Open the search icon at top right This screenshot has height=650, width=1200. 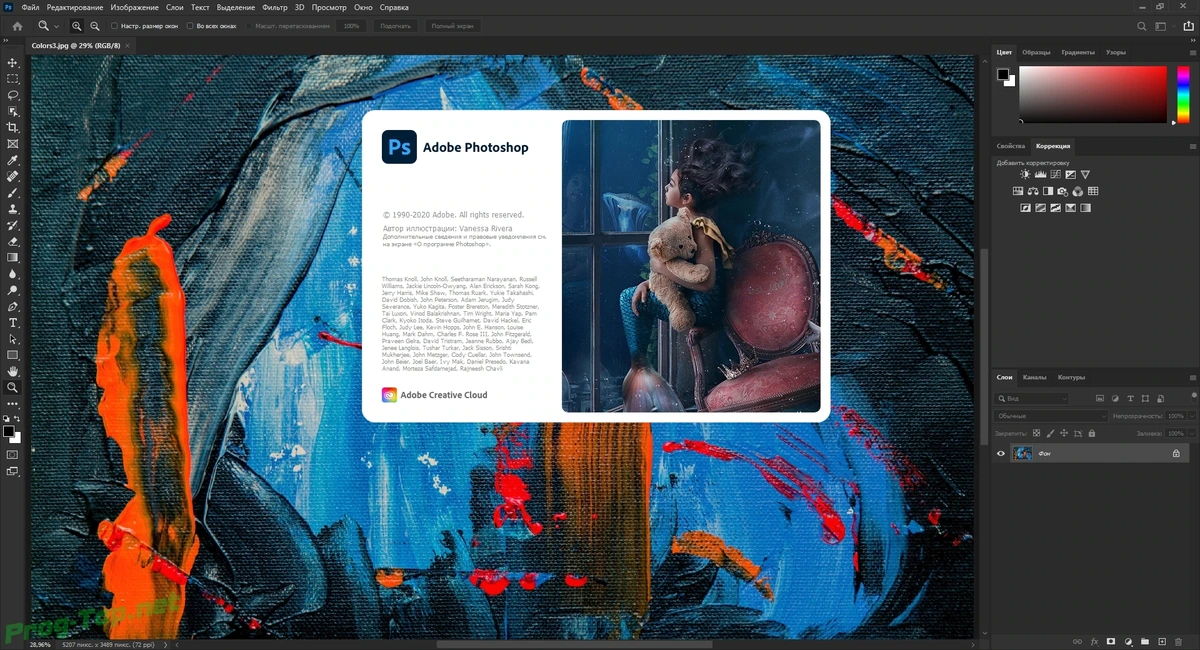(1142, 26)
